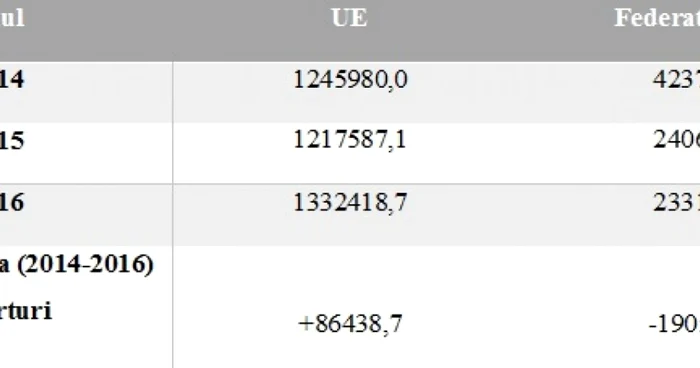Select the UE value 1245980,0
The width and height of the screenshot is (700, 368).
click(x=350, y=80)
